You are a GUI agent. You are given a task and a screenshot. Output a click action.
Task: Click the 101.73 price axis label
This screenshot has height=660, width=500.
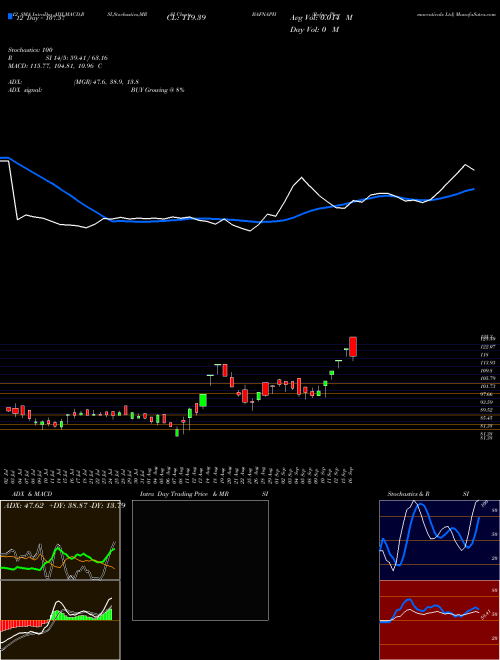(x=487, y=386)
